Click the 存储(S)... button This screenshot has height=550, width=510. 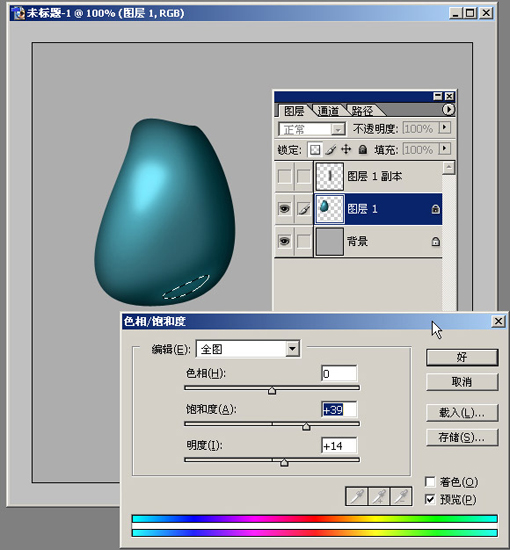(x=462, y=437)
